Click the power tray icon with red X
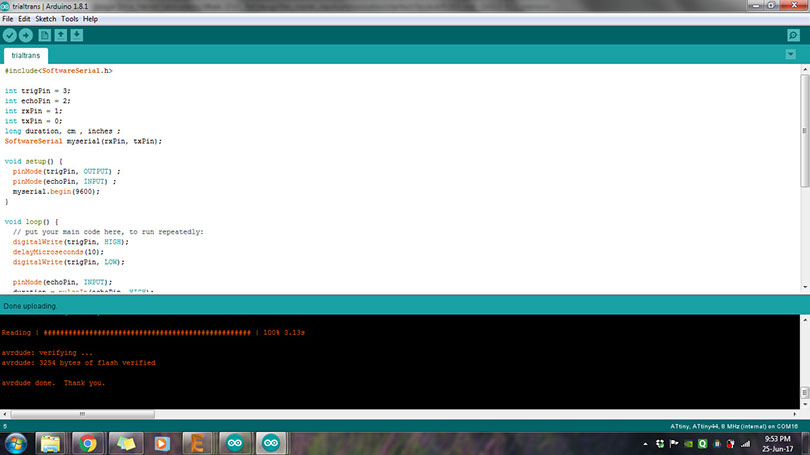Screen dimensions: 810x455 (x=730, y=444)
